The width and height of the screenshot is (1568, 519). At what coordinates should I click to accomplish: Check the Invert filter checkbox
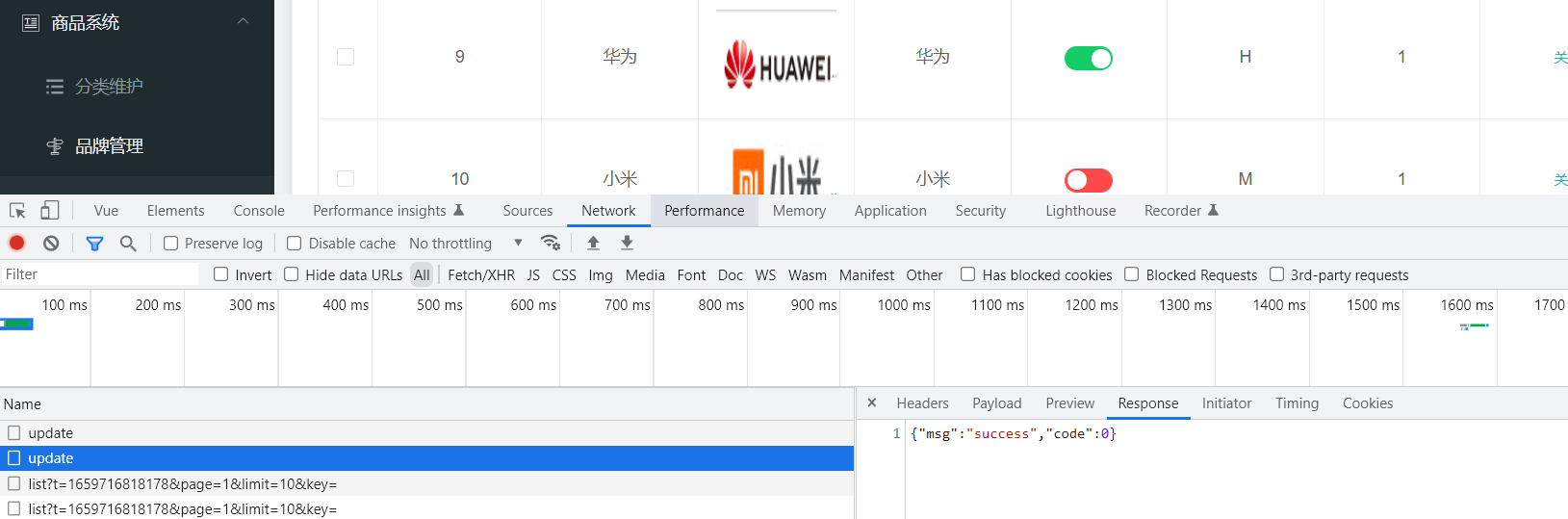[220, 274]
